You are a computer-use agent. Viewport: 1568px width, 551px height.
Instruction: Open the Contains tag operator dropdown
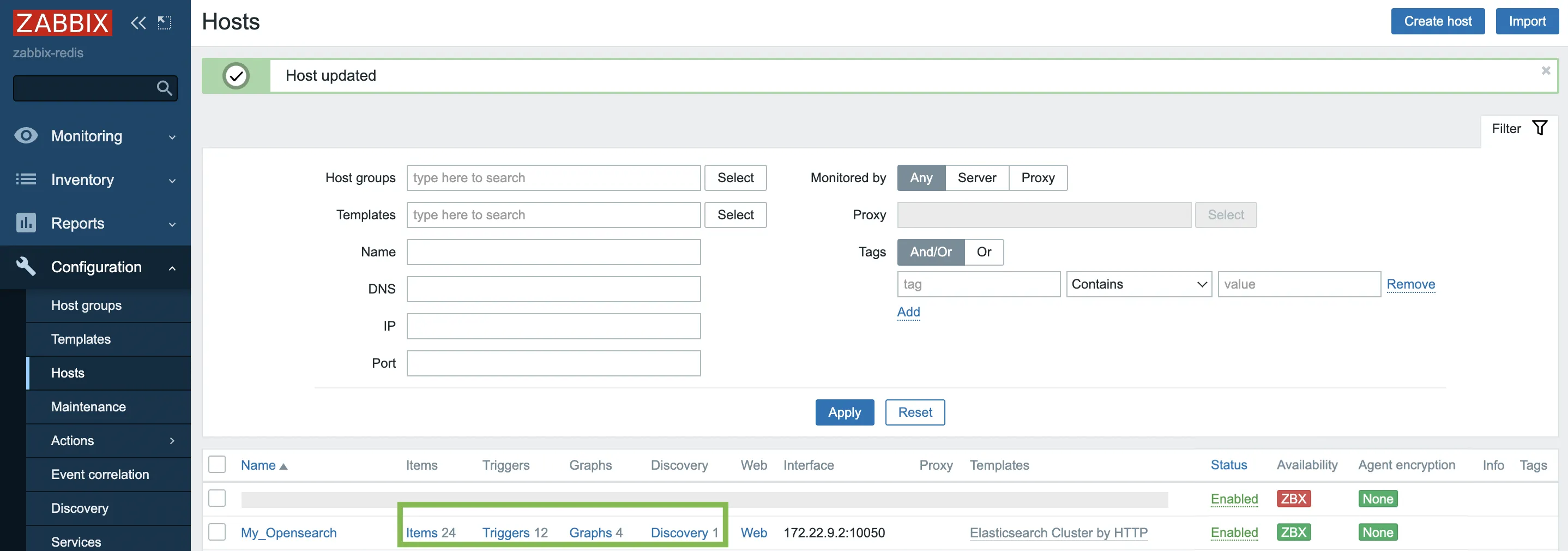(1138, 284)
